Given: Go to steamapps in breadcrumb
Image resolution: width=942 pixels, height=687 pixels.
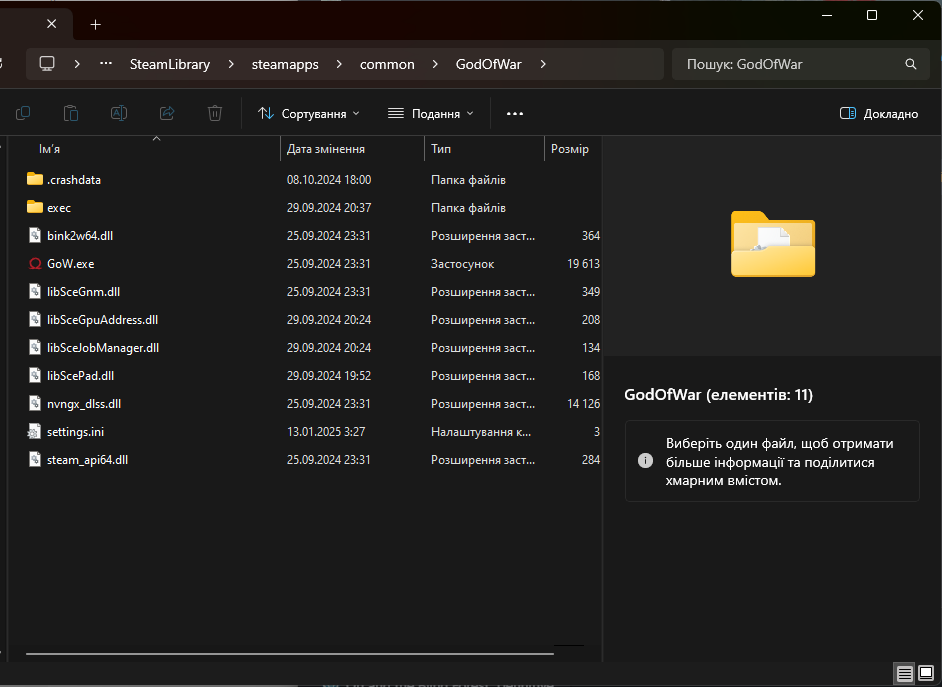Looking at the screenshot, I should tap(285, 64).
